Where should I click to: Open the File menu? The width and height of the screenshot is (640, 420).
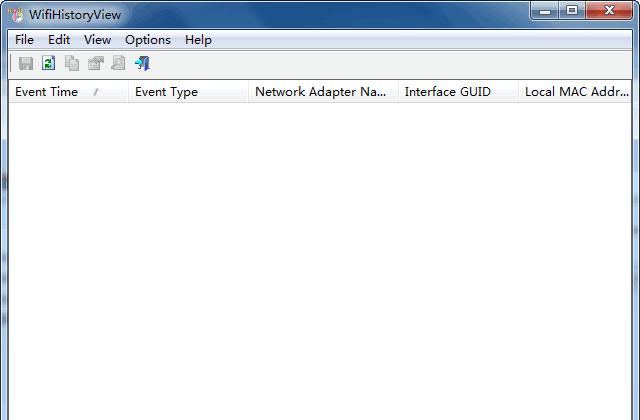coord(24,40)
